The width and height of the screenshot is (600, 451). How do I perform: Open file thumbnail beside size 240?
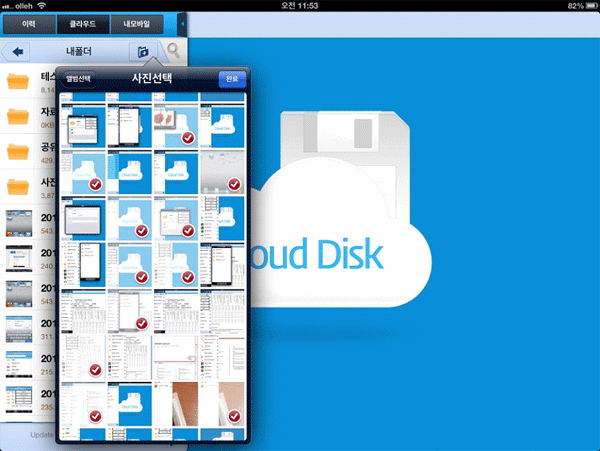[19, 259]
